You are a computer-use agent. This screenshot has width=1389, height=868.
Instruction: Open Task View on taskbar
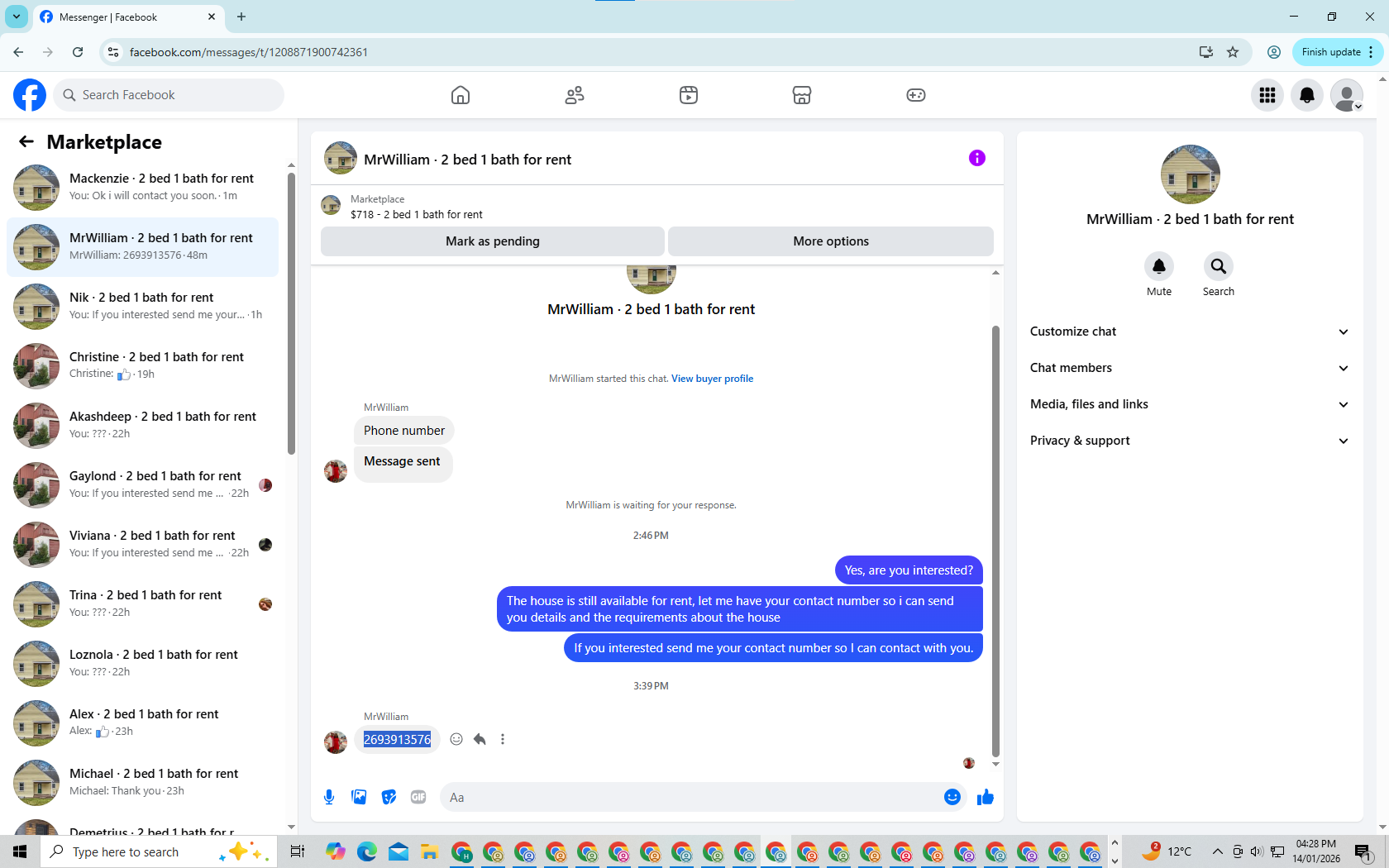[x=298, y=851]
